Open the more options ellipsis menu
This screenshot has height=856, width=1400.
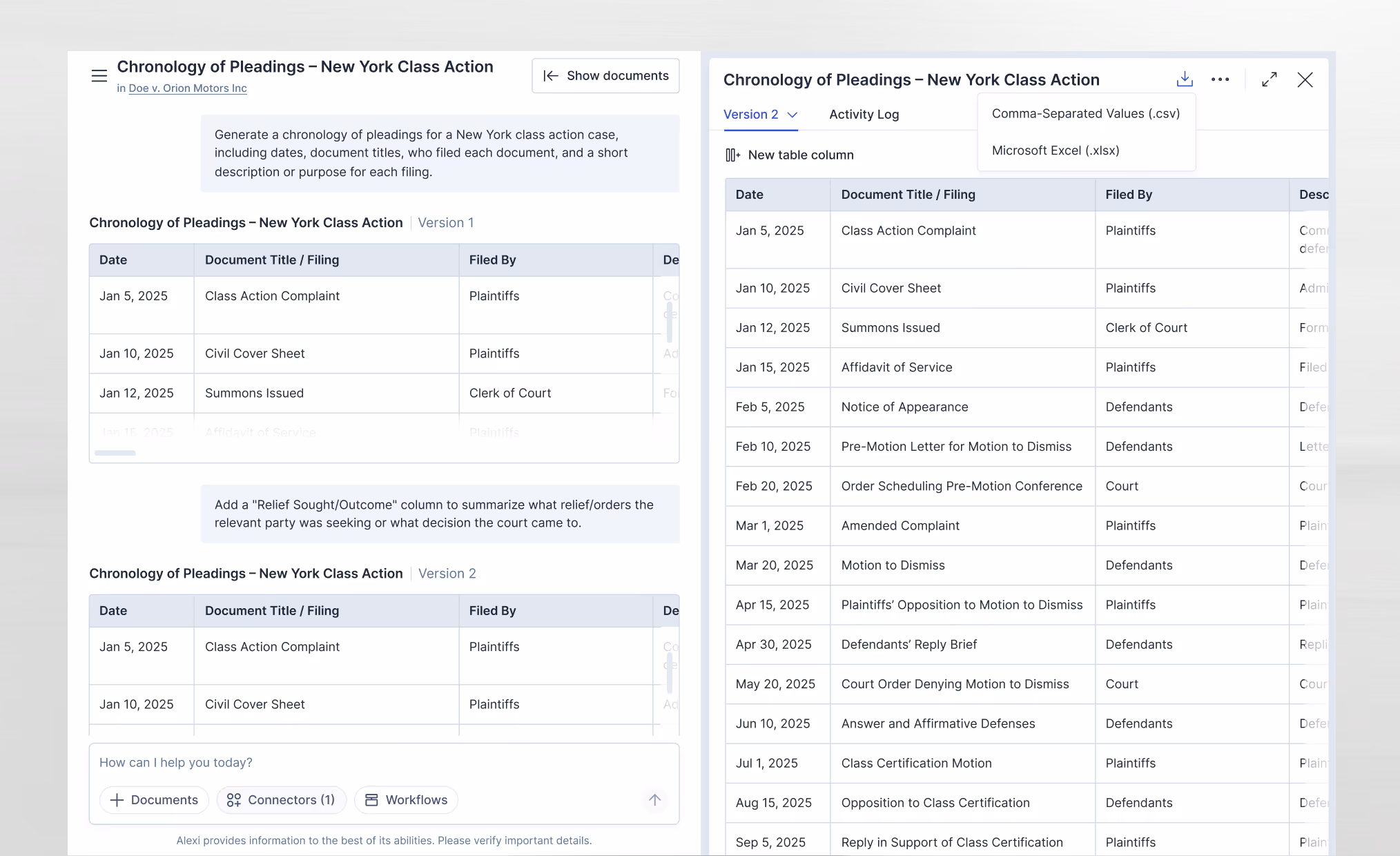[x=1221, y=79]
